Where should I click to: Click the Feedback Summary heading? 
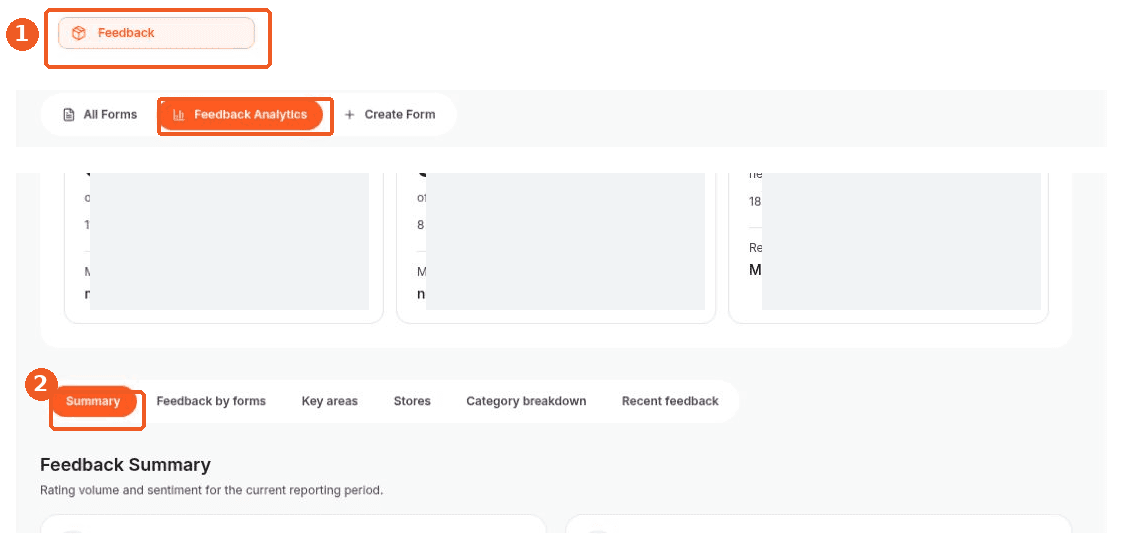(125, 465)
